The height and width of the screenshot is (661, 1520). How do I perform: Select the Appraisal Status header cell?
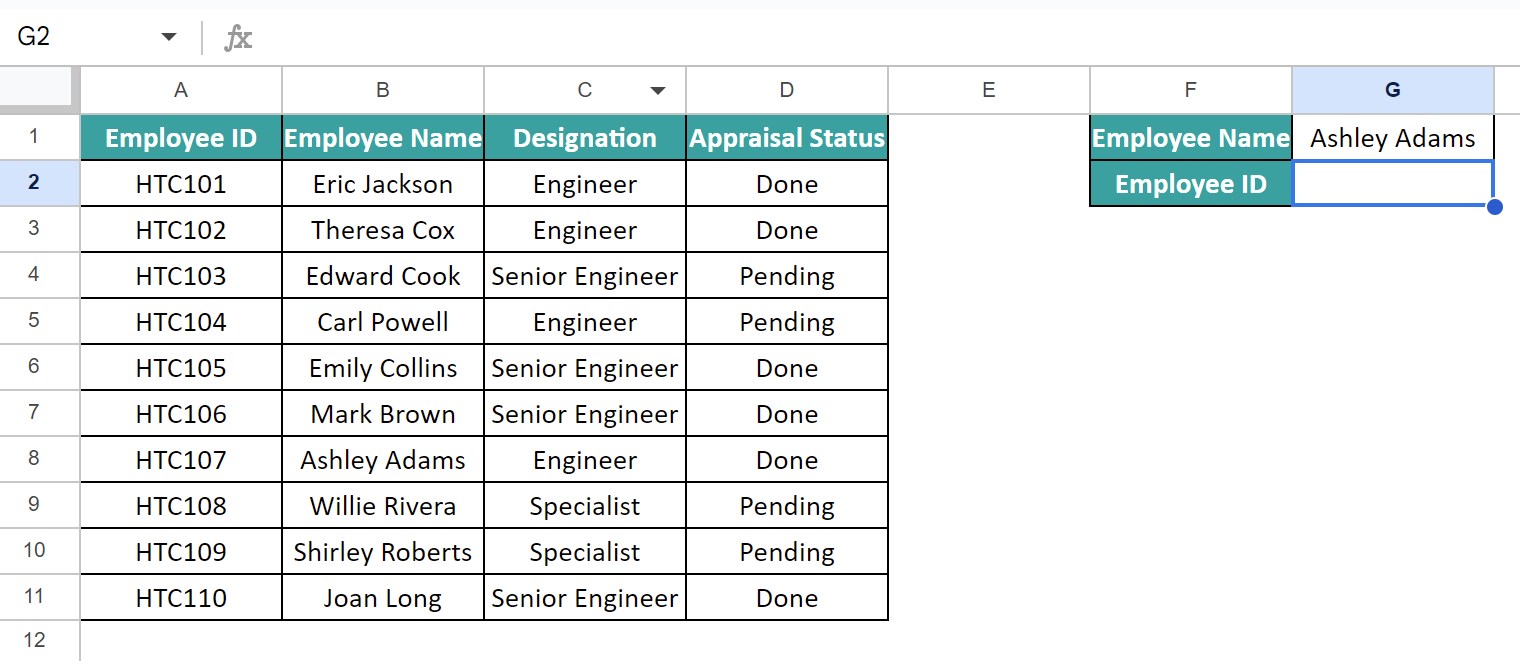tap(787, 137)
